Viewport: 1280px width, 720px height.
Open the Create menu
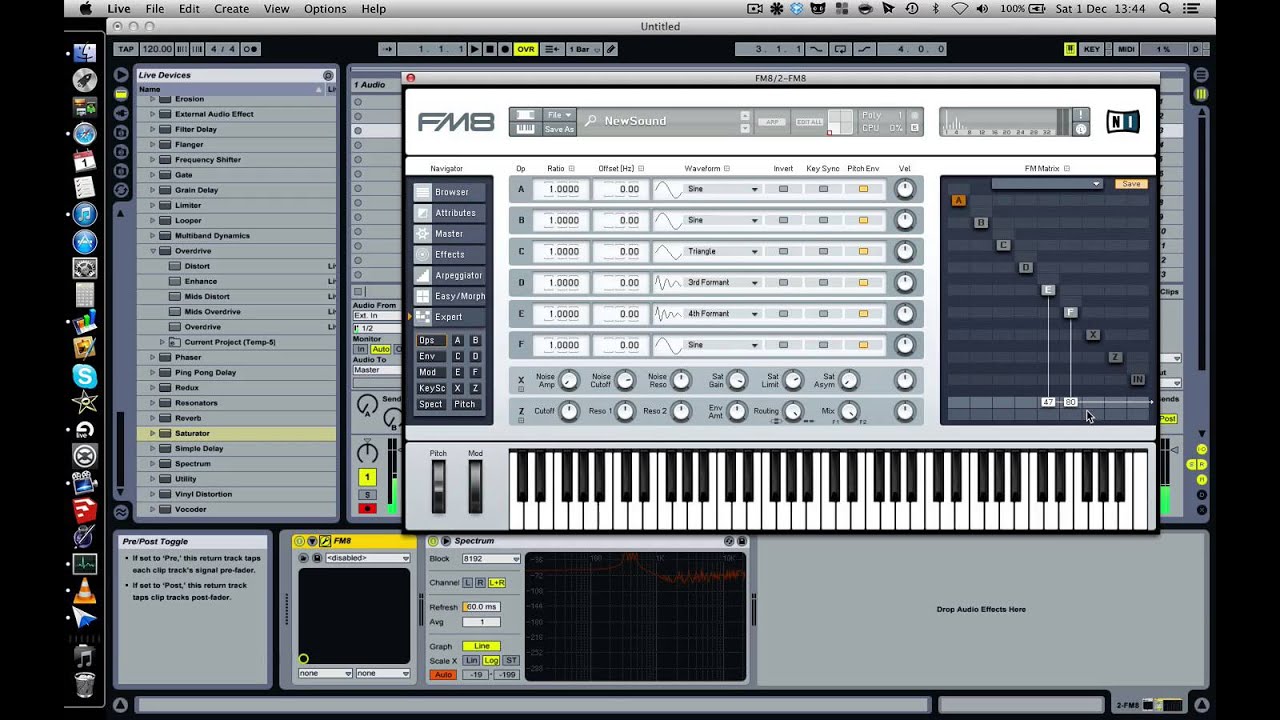231,9
